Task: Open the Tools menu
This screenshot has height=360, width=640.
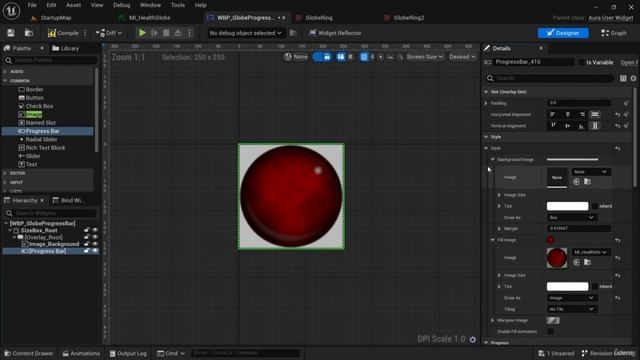Action: pos(178,5)
